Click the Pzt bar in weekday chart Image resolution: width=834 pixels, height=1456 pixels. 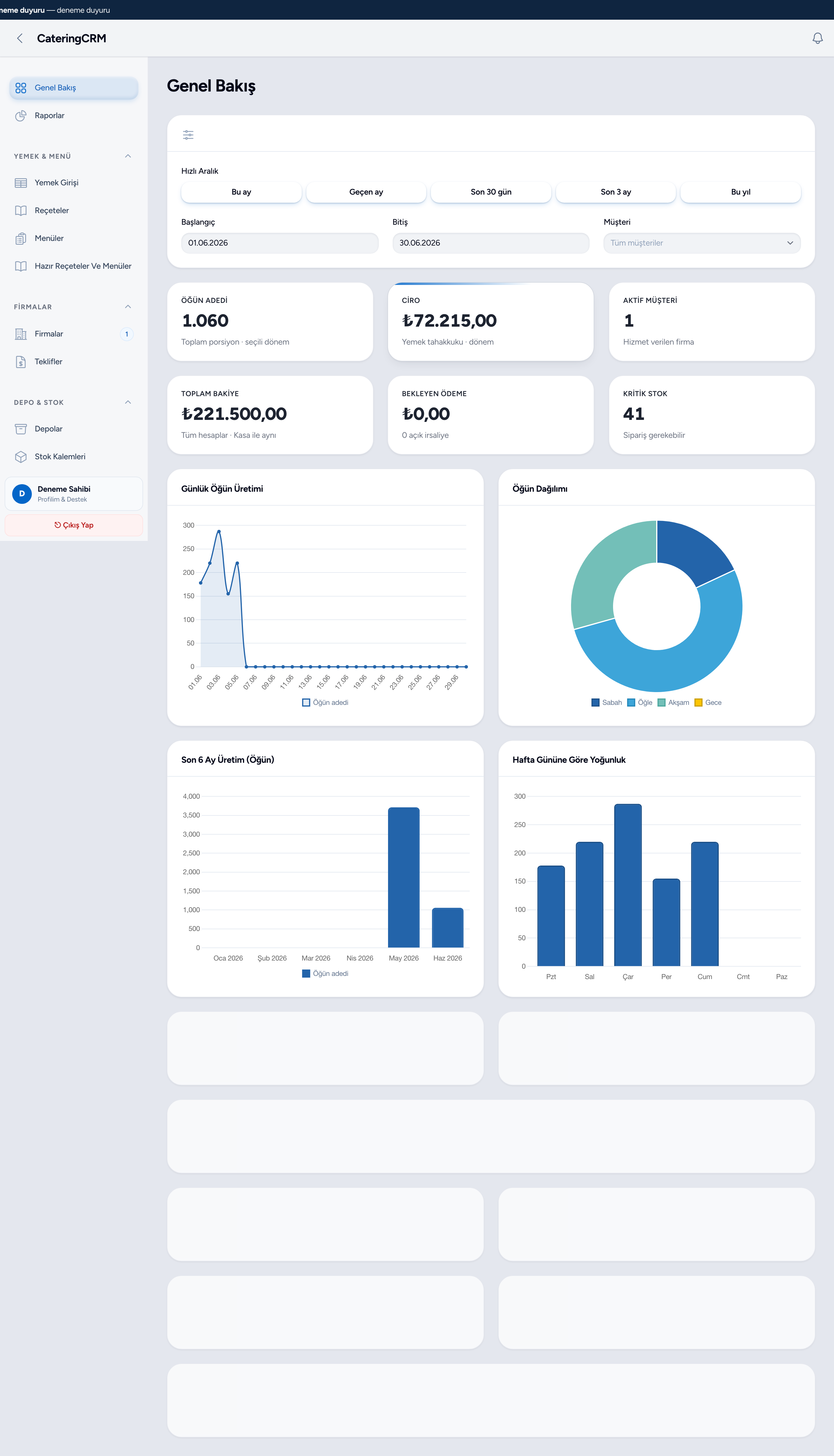[x=551, y=916]
